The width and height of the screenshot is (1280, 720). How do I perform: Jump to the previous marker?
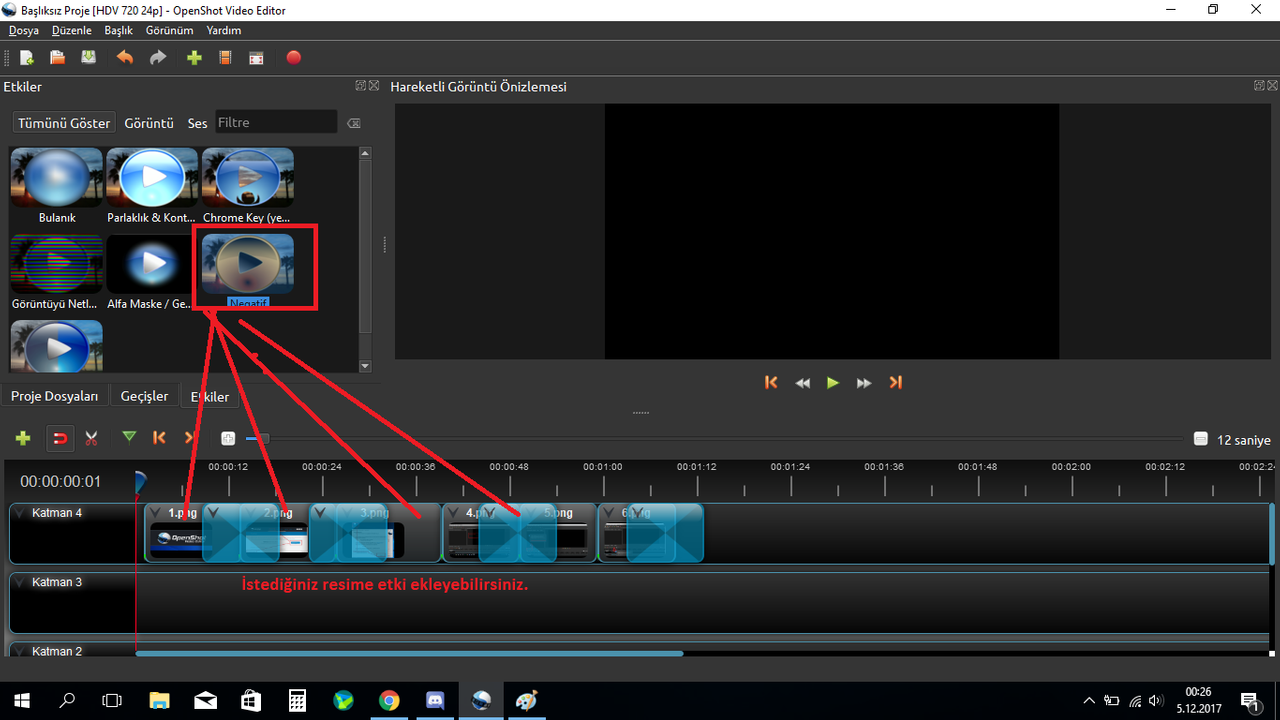[x=159, y=438]
